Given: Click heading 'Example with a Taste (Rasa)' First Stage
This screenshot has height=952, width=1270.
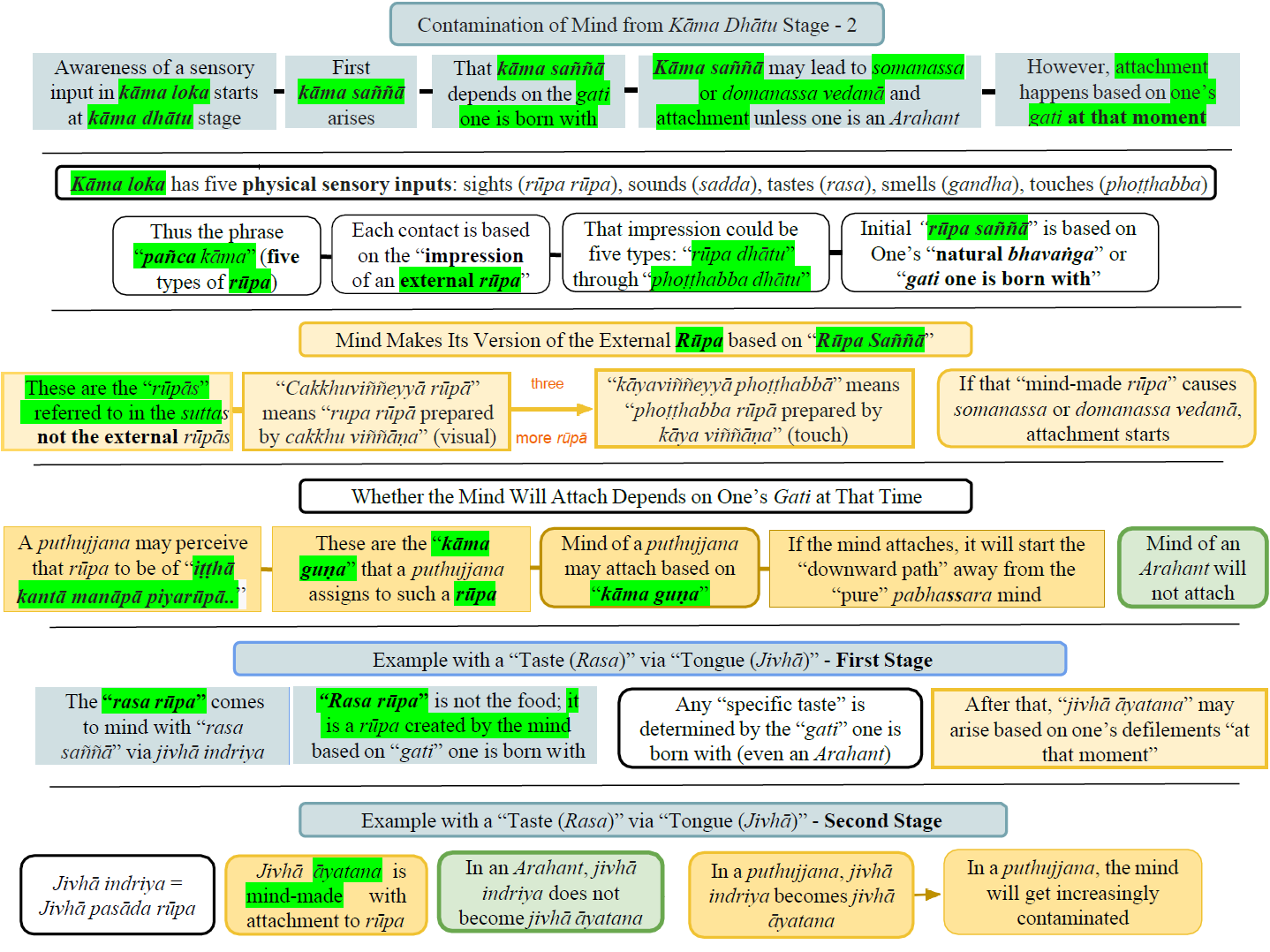Looking at the screenshot, I should tap(650, 660).
